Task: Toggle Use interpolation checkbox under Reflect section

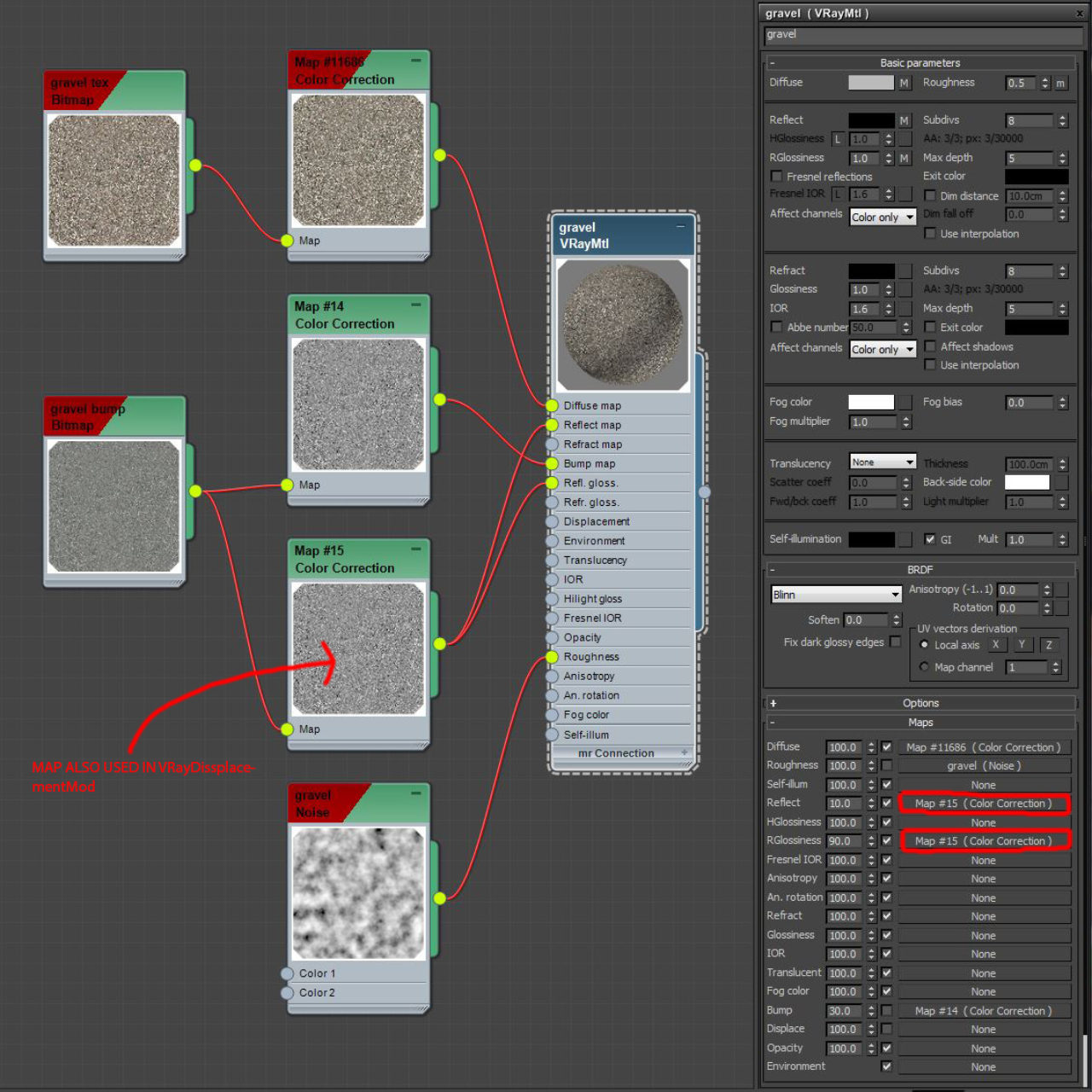Action: (x=930, y=233)
